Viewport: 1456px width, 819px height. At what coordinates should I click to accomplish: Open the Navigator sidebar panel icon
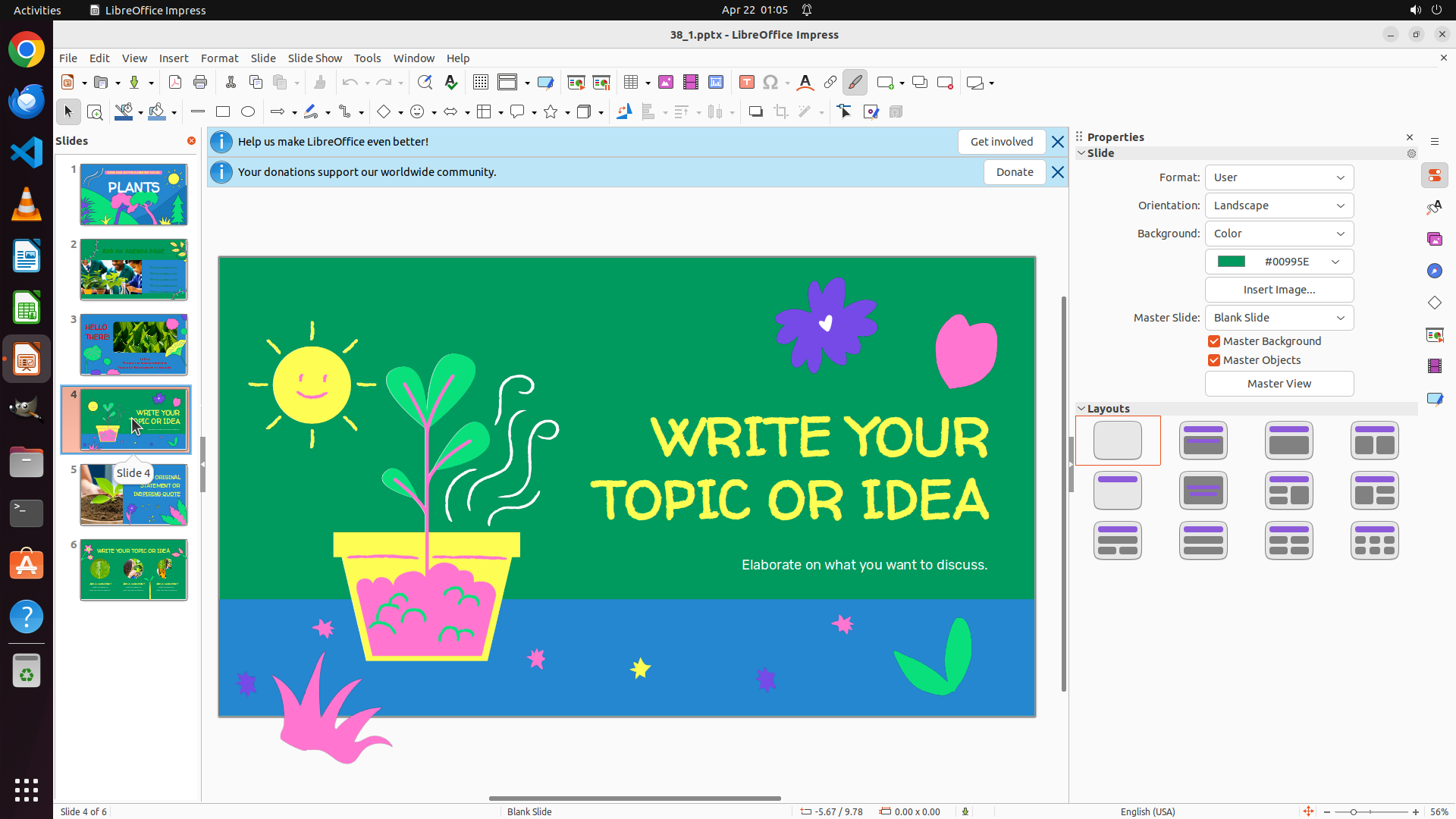tap(1434, 271)
